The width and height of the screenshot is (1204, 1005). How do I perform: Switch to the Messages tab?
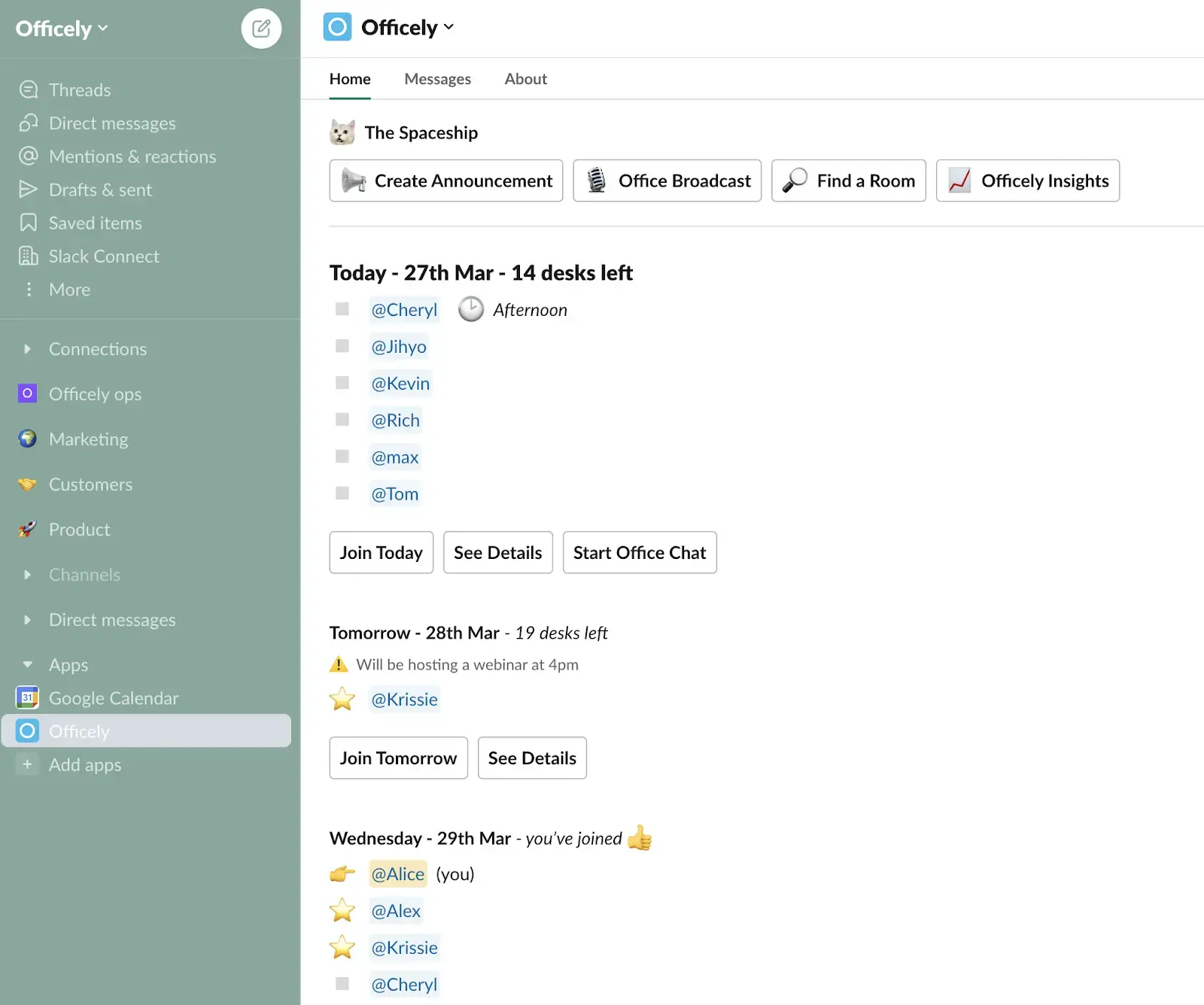coord(437,79)
